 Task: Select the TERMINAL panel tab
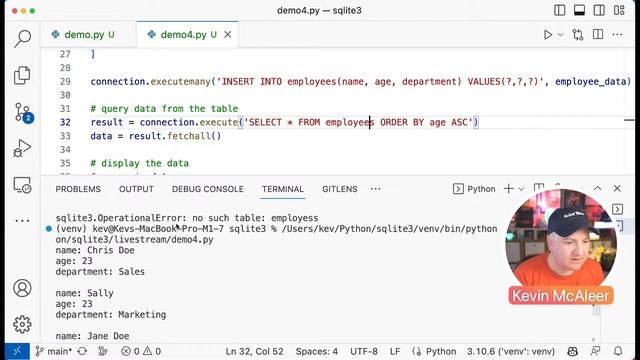pyautogui.click(x=283, y=189)
